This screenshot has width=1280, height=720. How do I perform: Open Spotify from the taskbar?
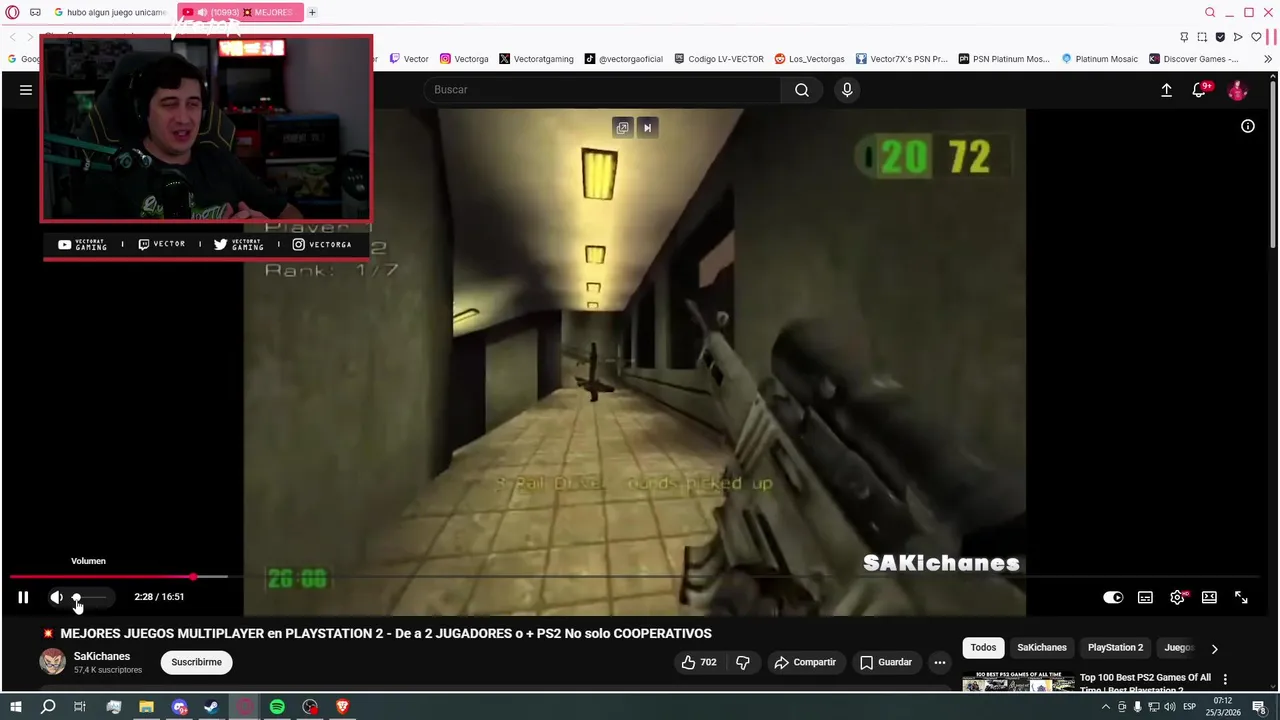pos(277,707)
